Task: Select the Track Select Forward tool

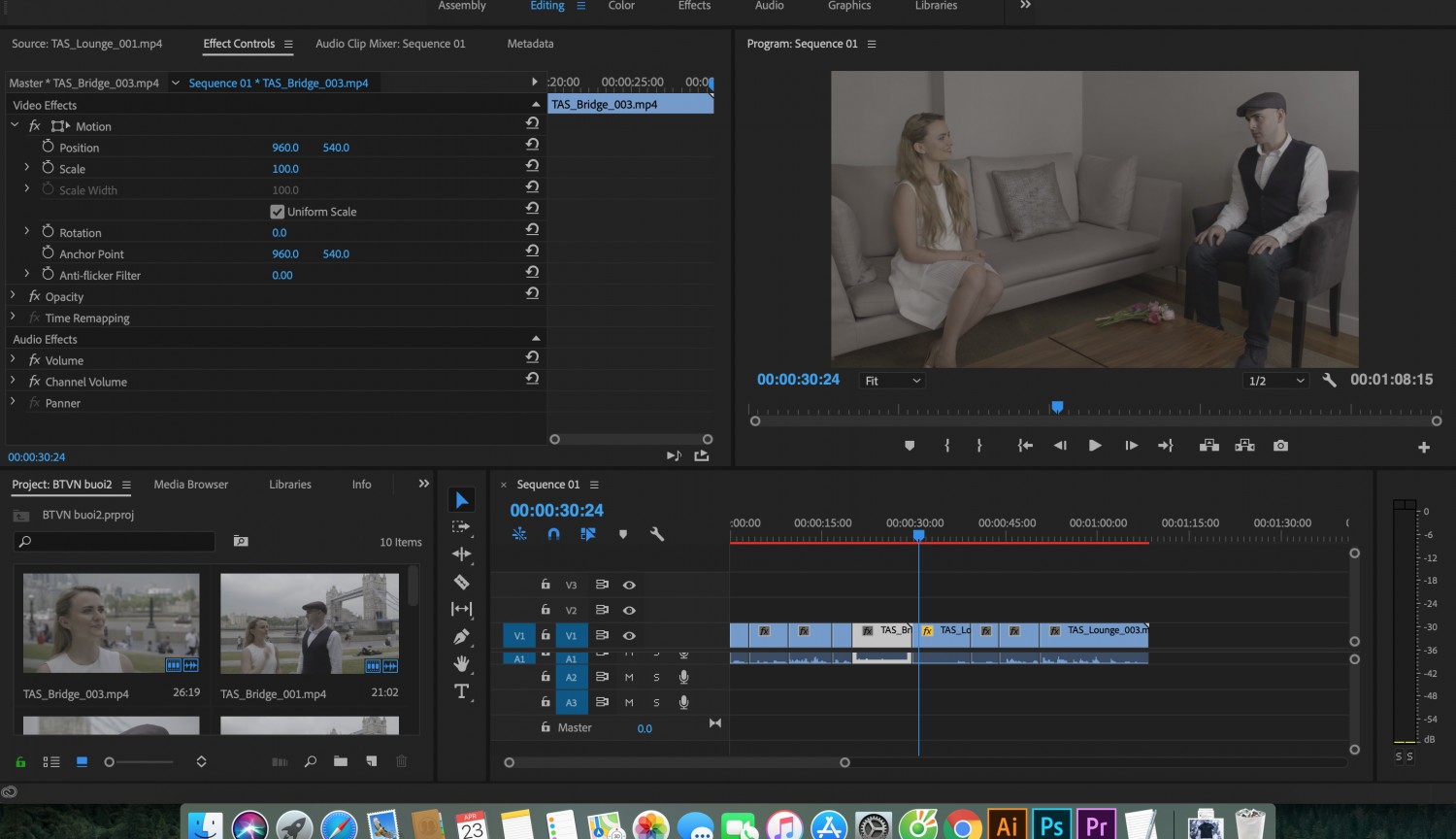Action: [x=461, y=526]
